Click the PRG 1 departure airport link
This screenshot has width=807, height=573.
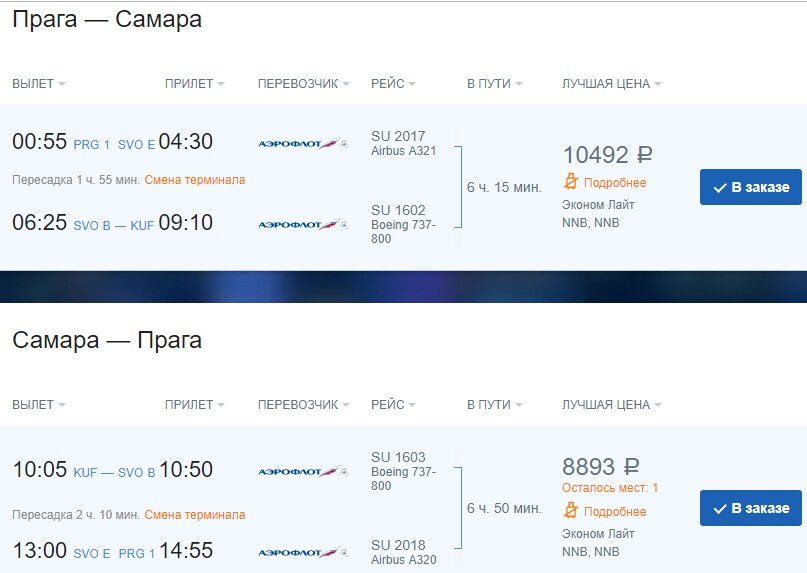pyautogui.click(x=92, y=145)
